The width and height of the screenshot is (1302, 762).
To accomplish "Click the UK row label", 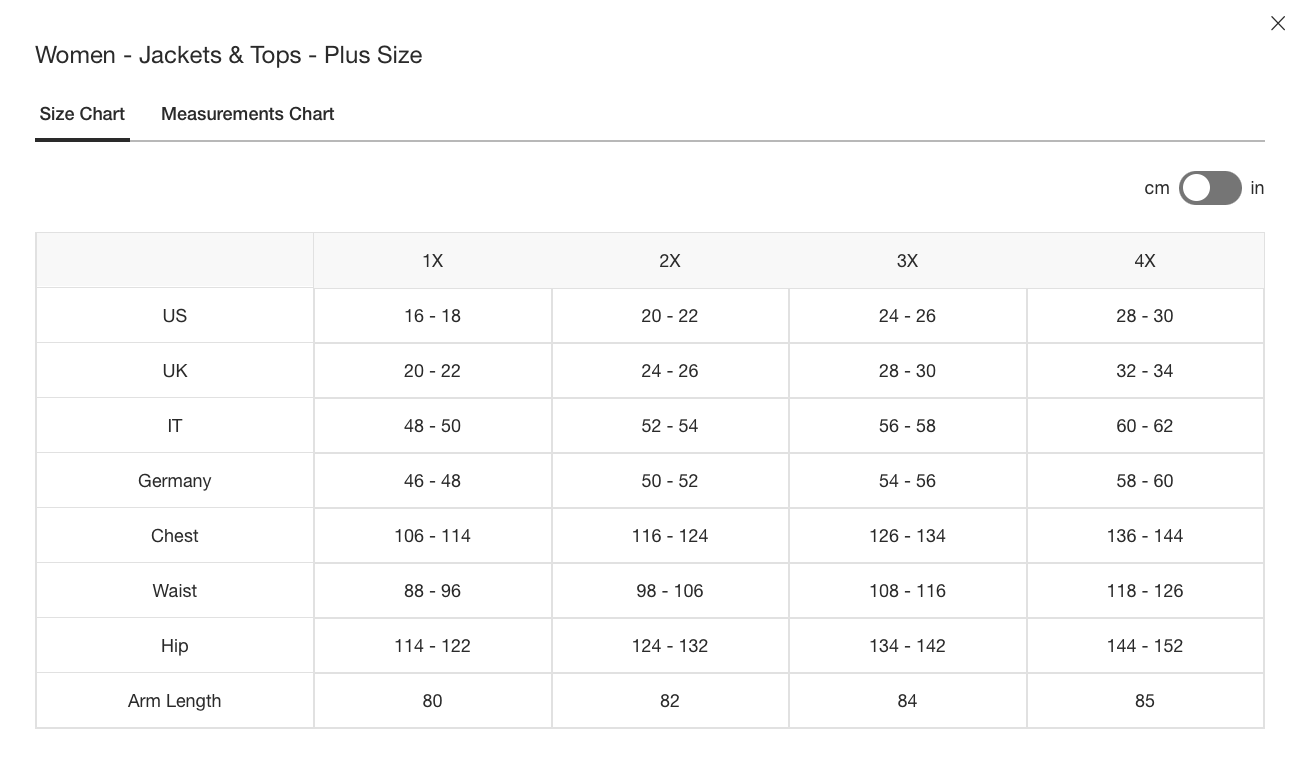I will pos(175,371).
